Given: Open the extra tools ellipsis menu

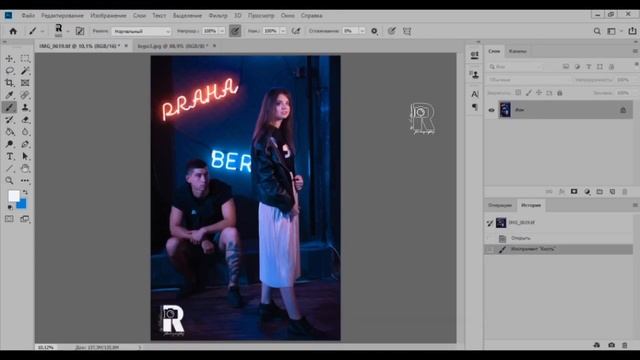Looking at the screenshot, I should 25,180.
